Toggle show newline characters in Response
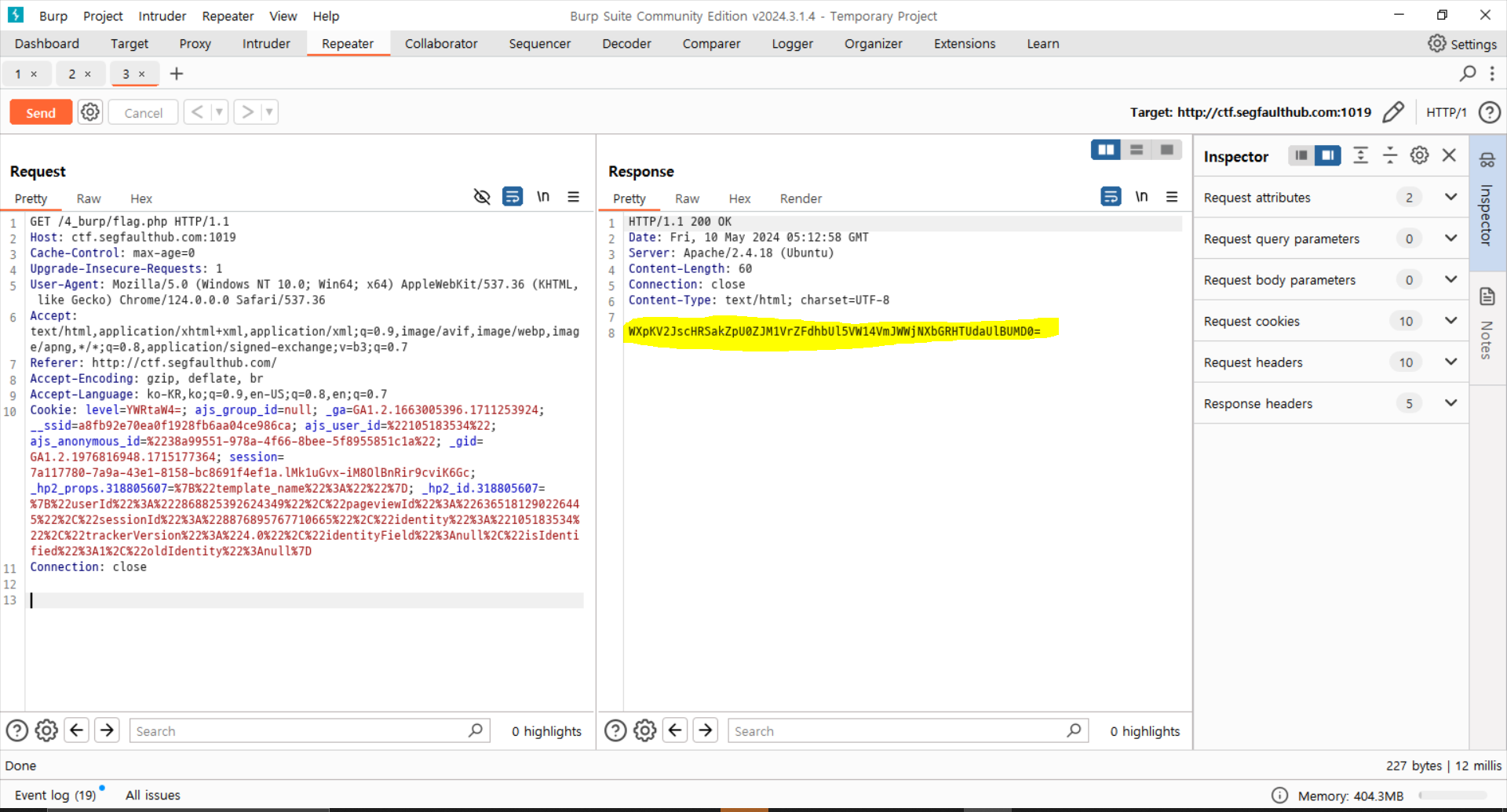Viewport: 1507px width, 812px height. coord(1141,196)
